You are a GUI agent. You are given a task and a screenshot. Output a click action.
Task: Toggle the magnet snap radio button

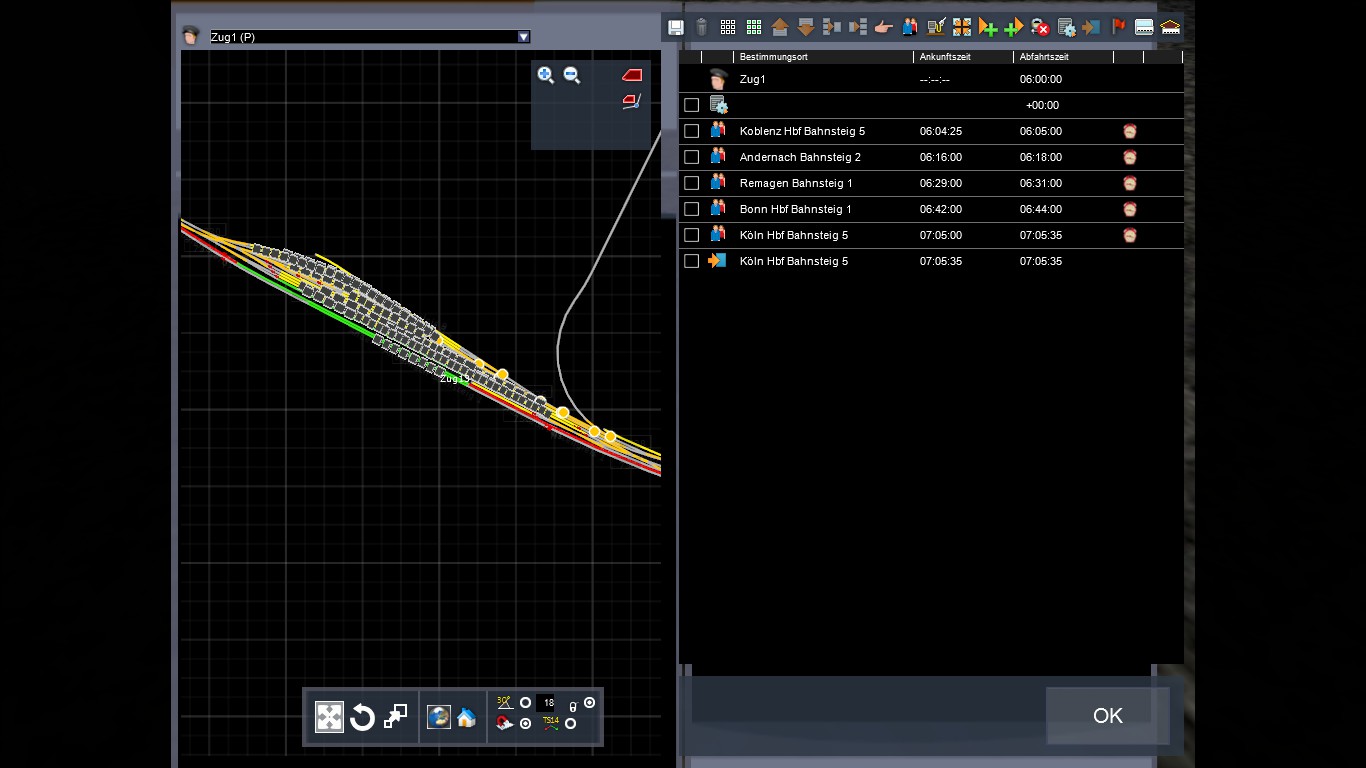(x=525, y=724)
